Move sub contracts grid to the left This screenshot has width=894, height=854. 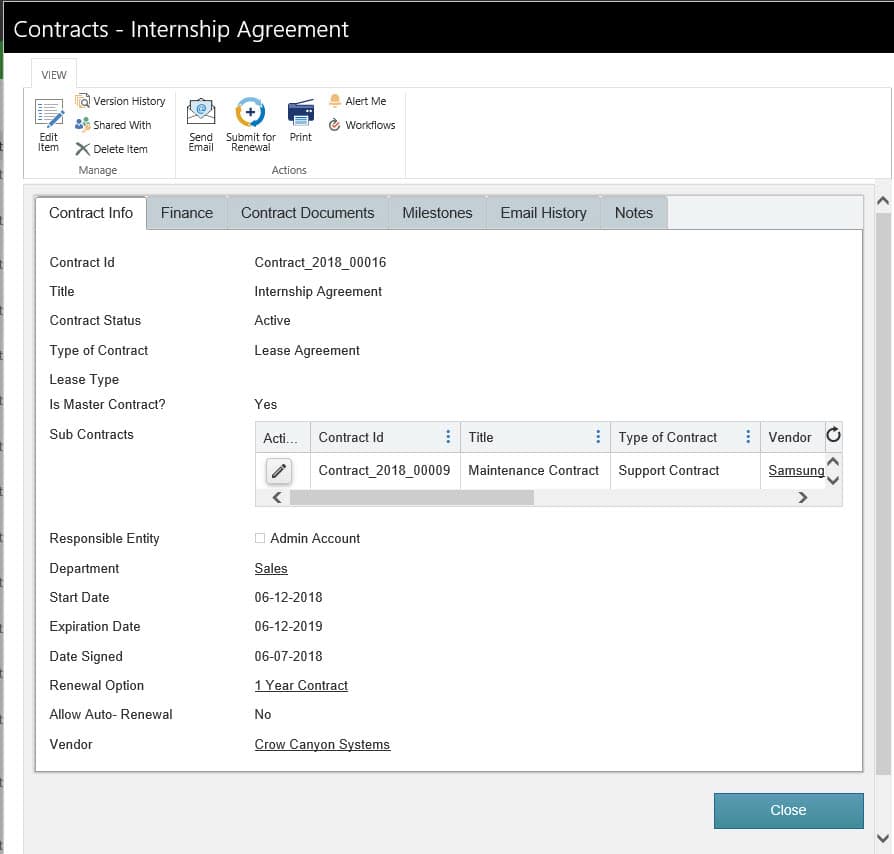click(277, 498)
